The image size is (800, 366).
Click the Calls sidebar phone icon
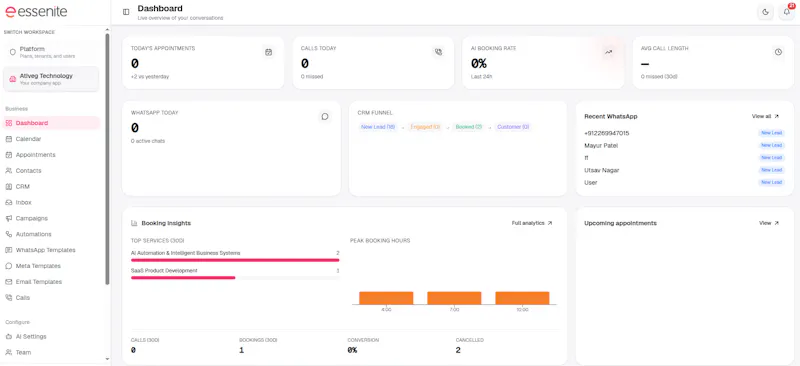tap(9, 298)
